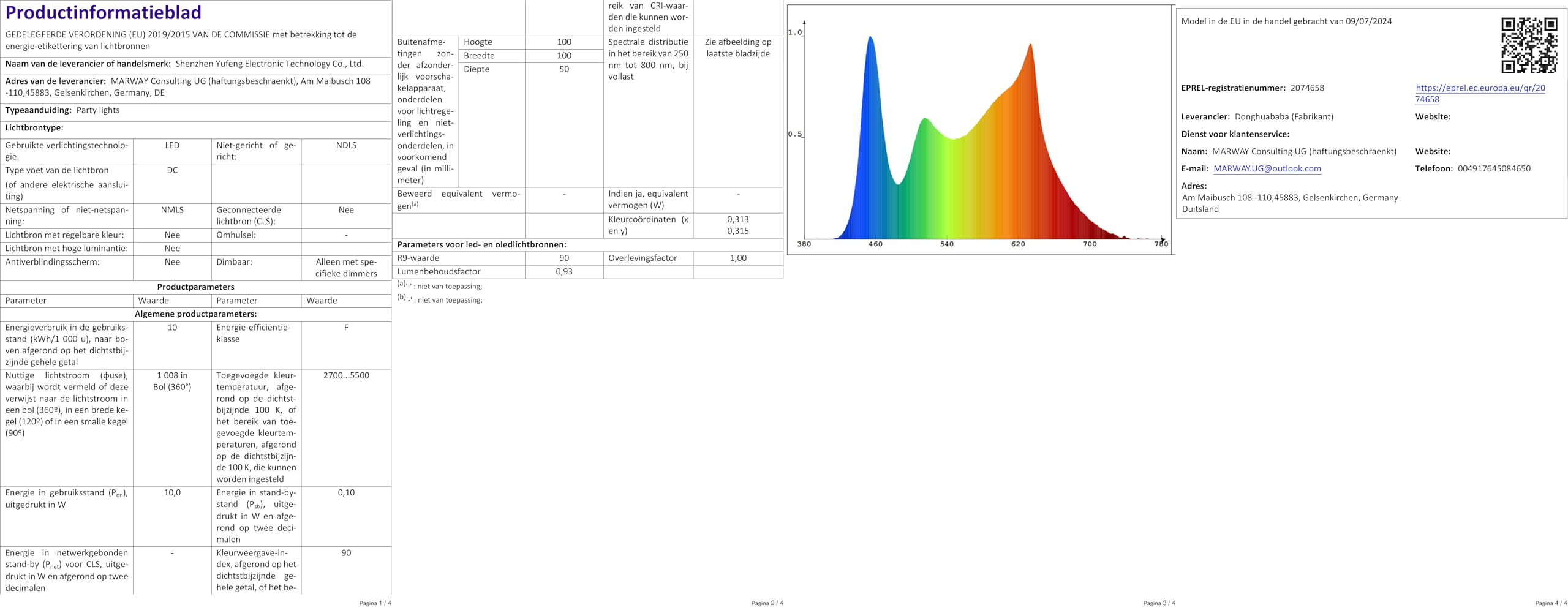
Task: Click the spectral distribution chart thumbnail
Action: [980, 130]
